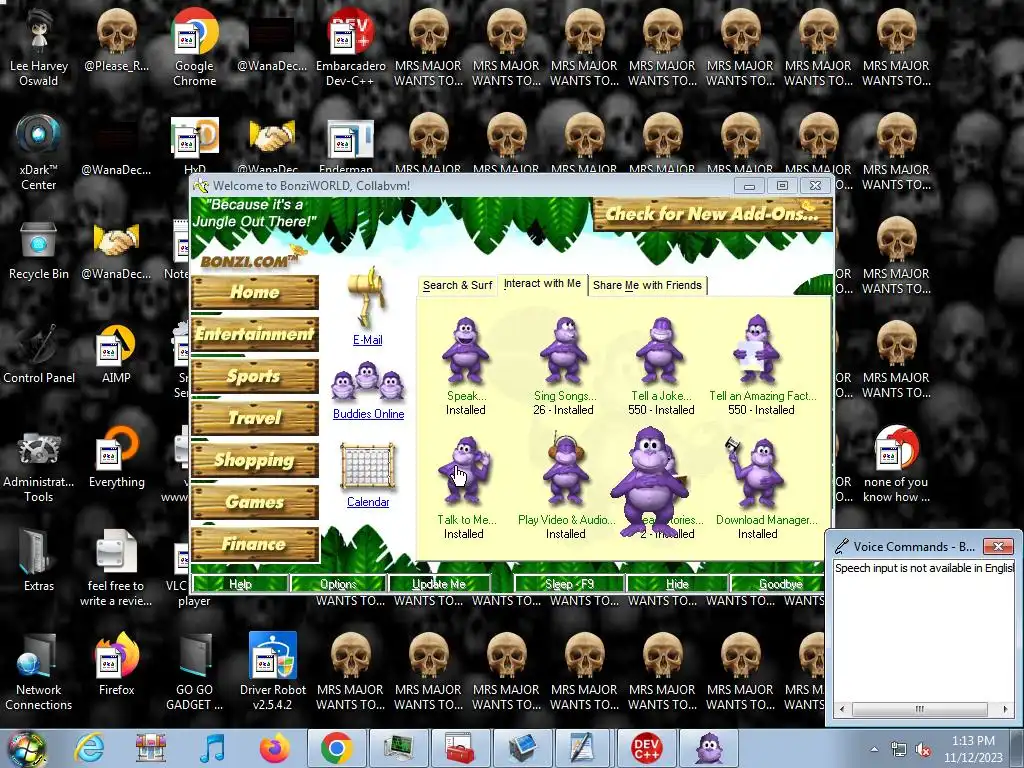Image resolution: width=1024 pixels, height=768 pixels.
Task: Click the Calendar link text
Action: point(368,502)
